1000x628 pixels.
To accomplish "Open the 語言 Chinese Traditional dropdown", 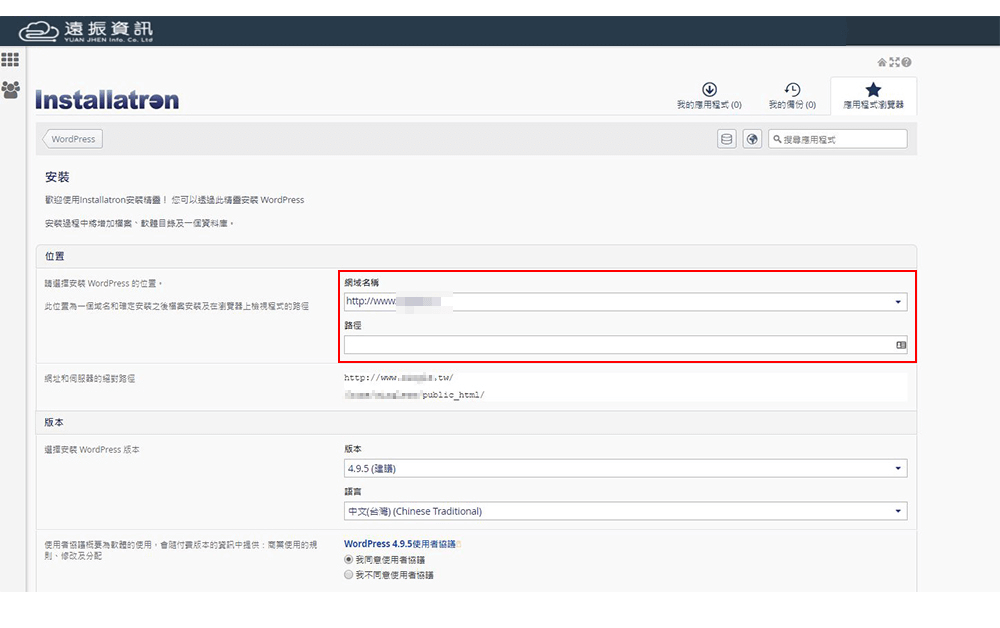I will pyautogui.click(x=626, y=511).
